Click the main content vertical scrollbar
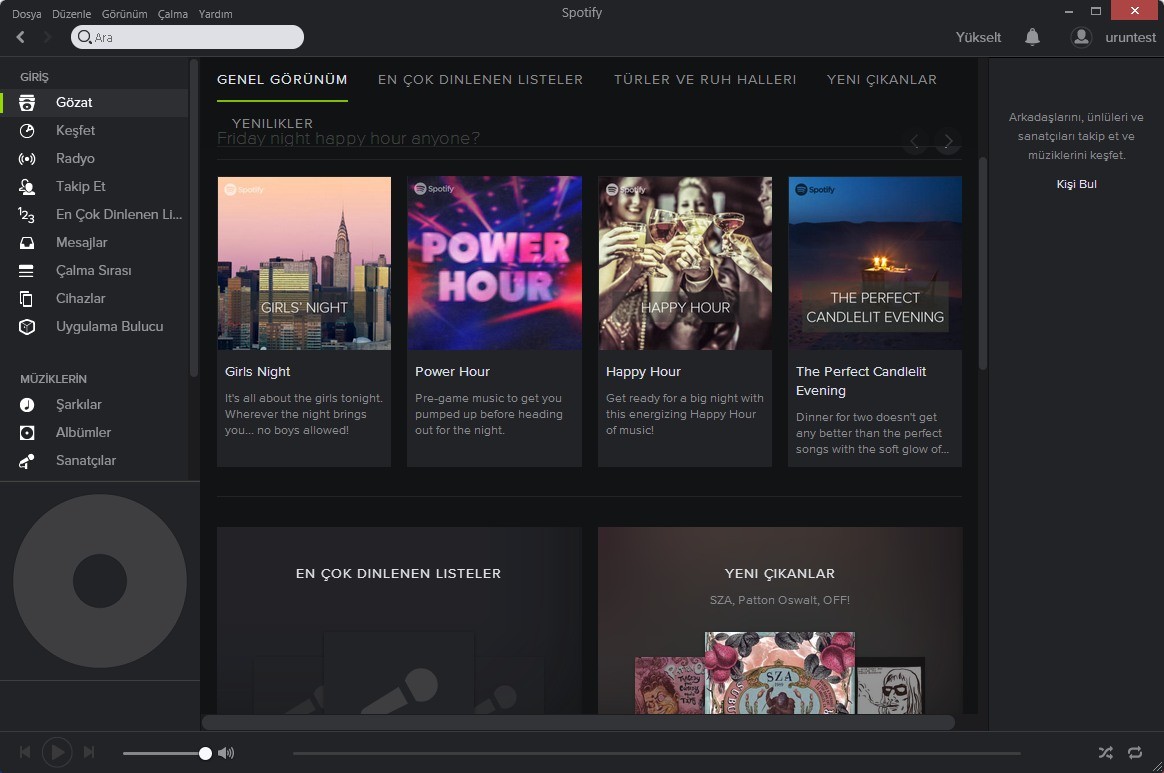Image resolution: width=1164 pixels, height=773 pixels. click(983, 264)
